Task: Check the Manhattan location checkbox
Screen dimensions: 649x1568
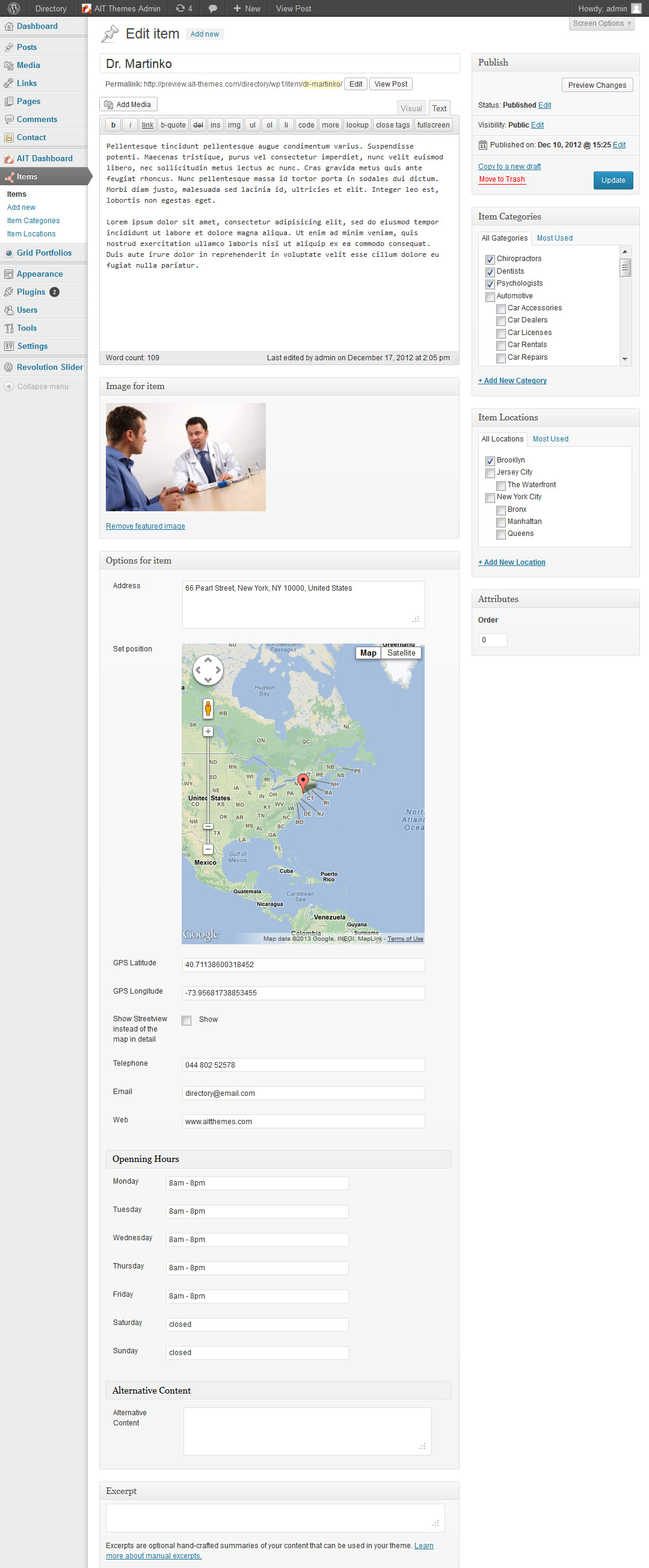Action: [501, 522]
